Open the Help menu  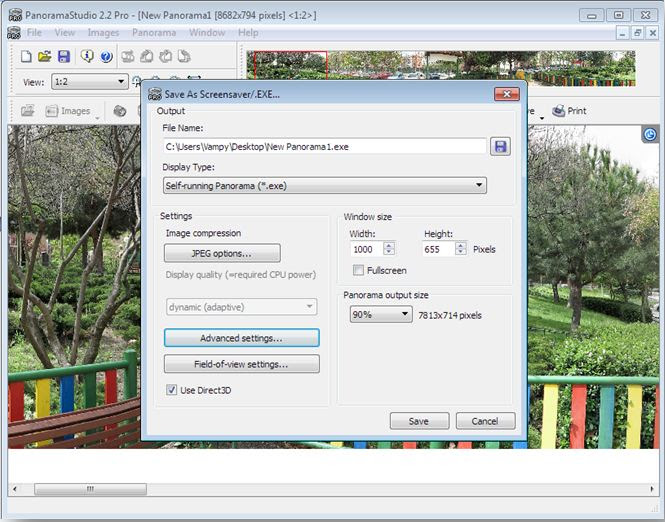[x=248, y=33]
